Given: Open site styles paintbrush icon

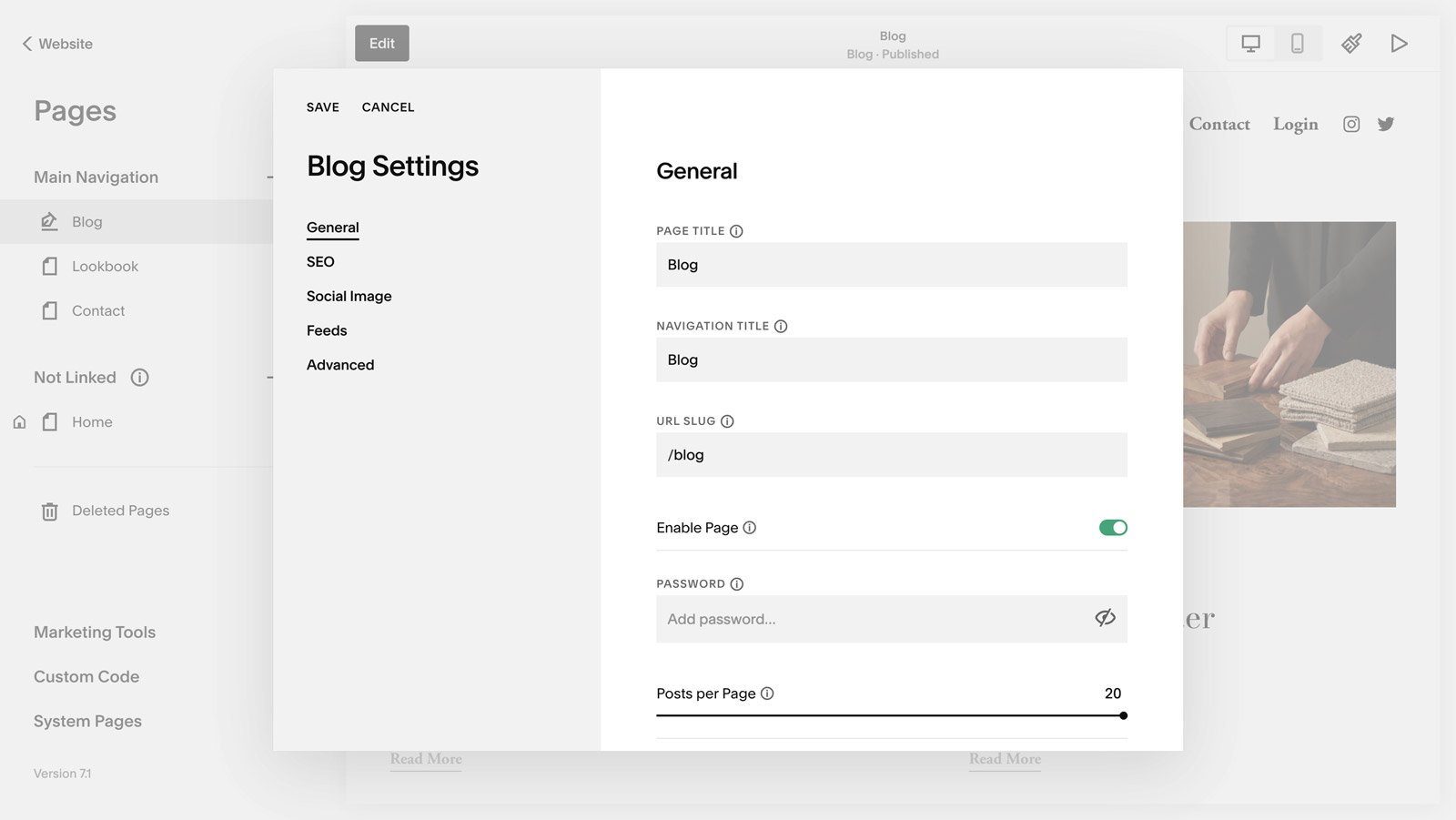Looking at the screenshot, I should [1351, 43].
